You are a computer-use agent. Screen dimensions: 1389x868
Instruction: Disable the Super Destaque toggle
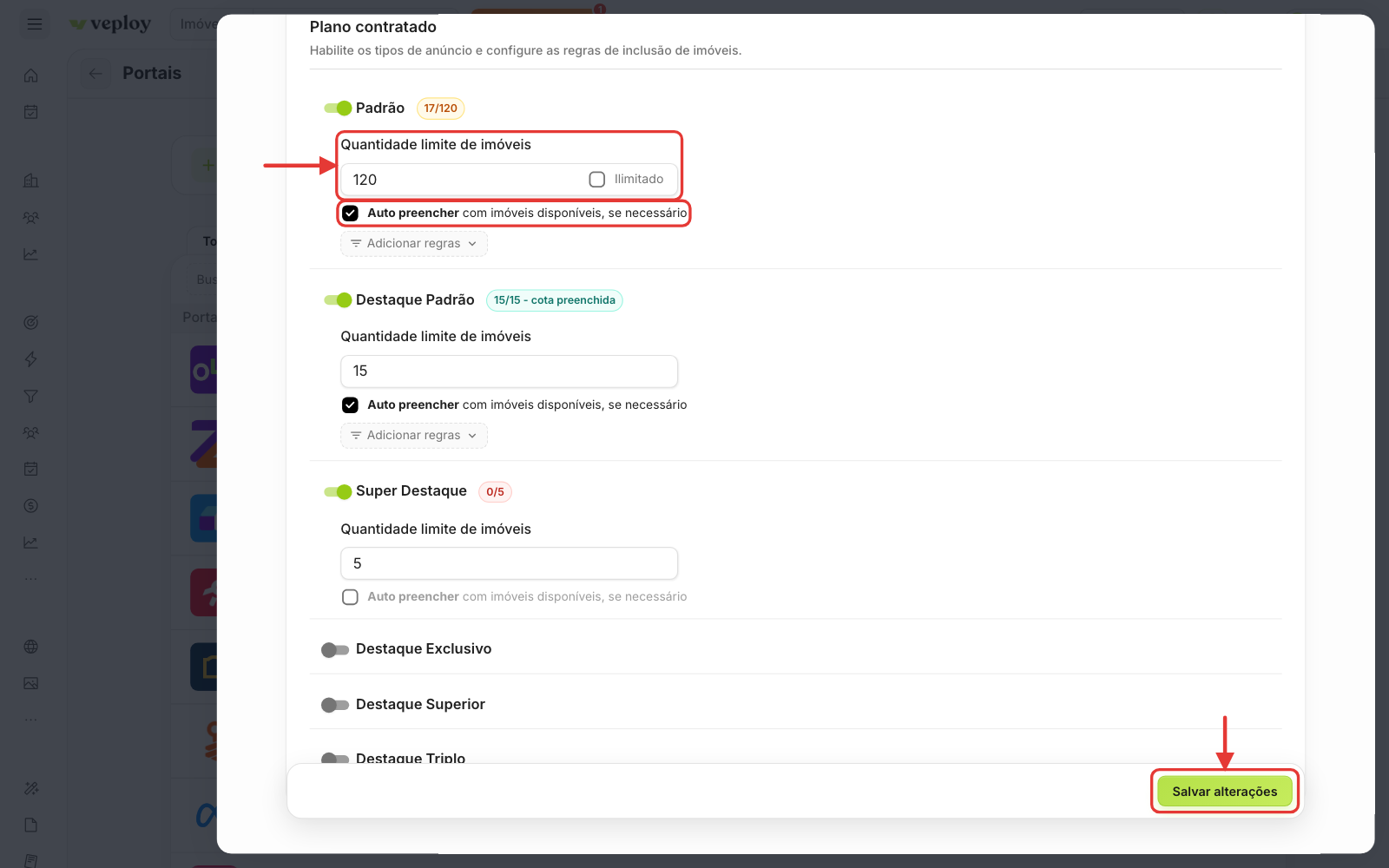(337, 492)
